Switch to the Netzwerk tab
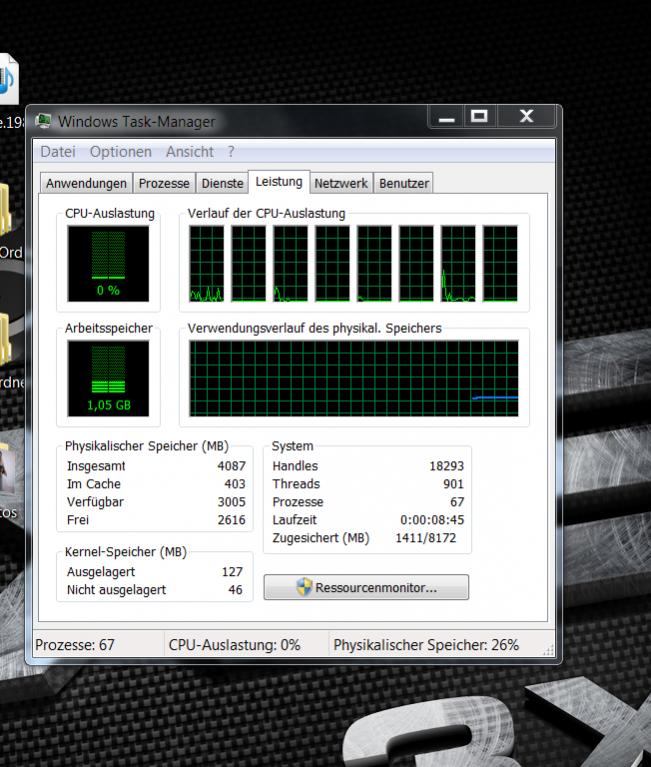The height and width of the screenshot is (767, 651). click(341, 183)
